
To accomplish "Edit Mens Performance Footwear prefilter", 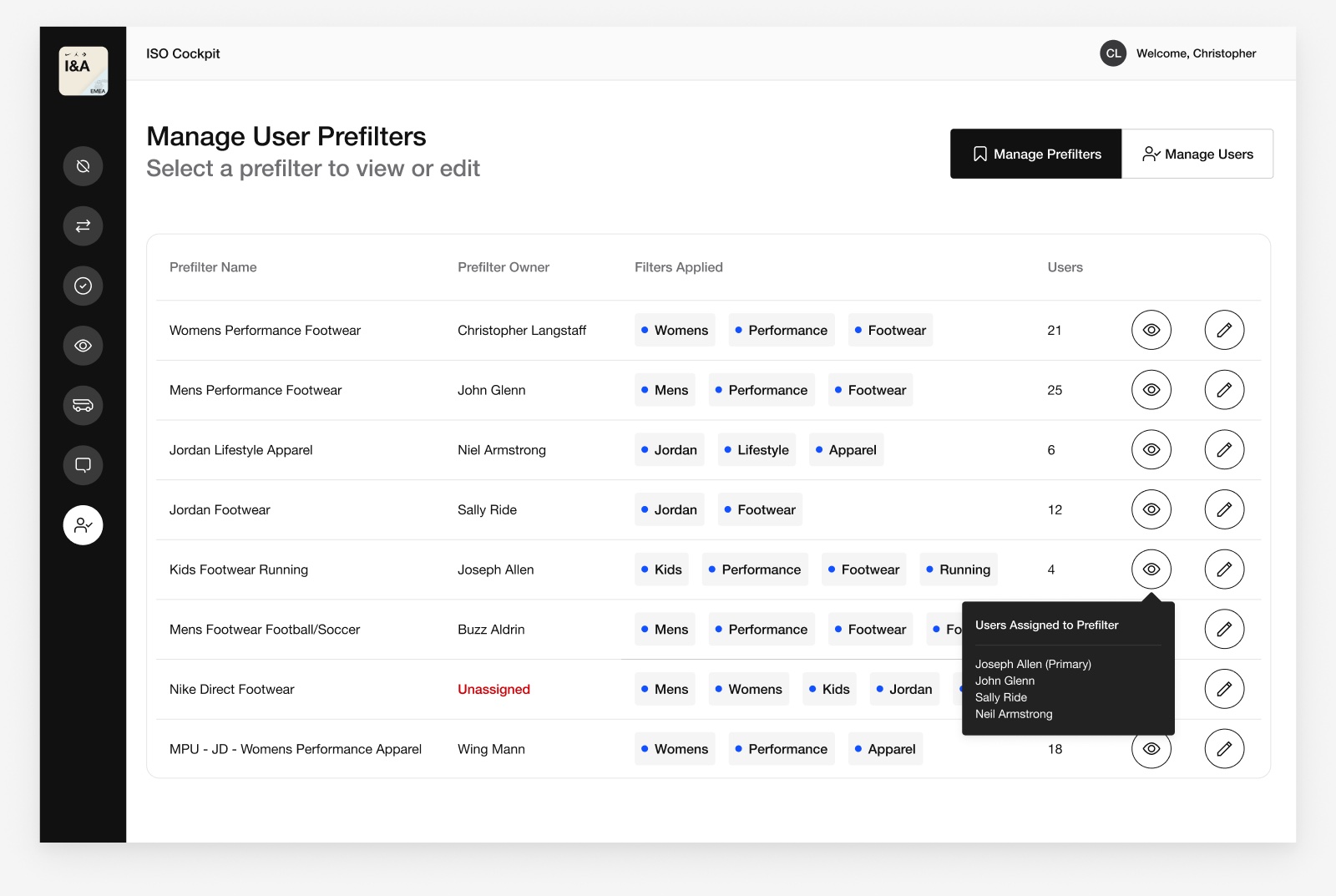I will click(x=1224, y=390).
